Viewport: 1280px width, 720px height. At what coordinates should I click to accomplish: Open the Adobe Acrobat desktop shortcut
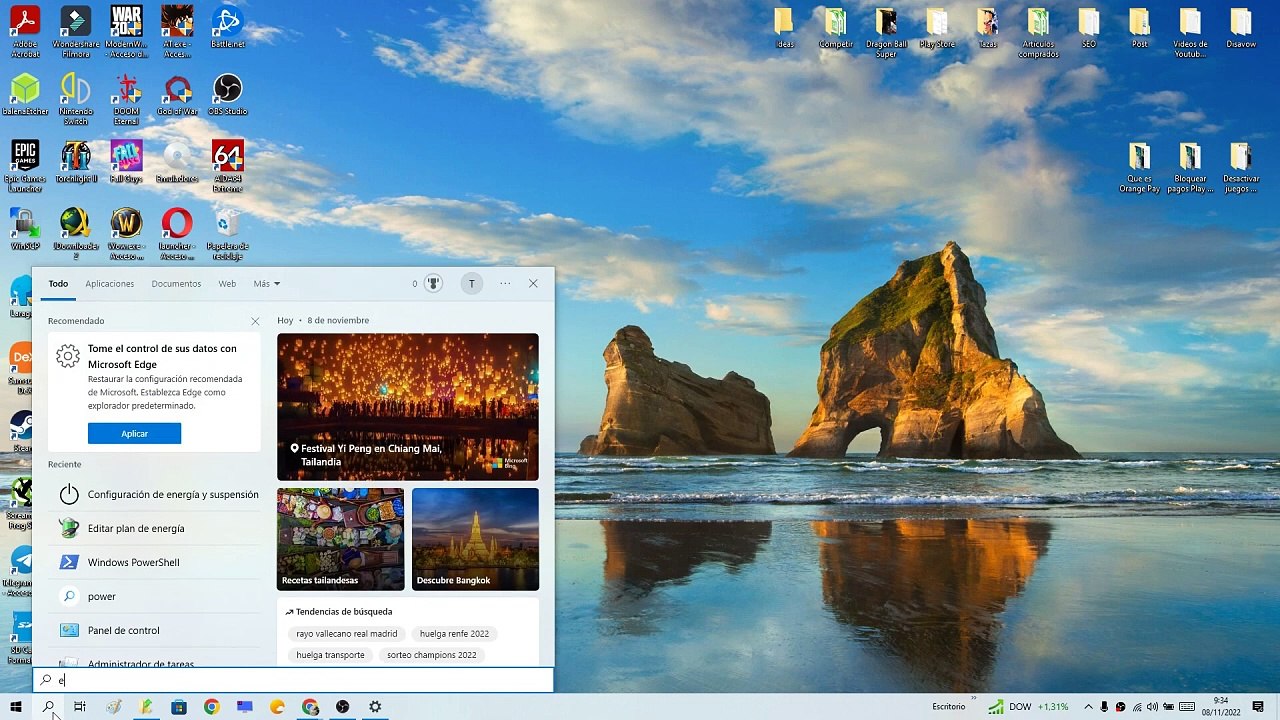25,31
